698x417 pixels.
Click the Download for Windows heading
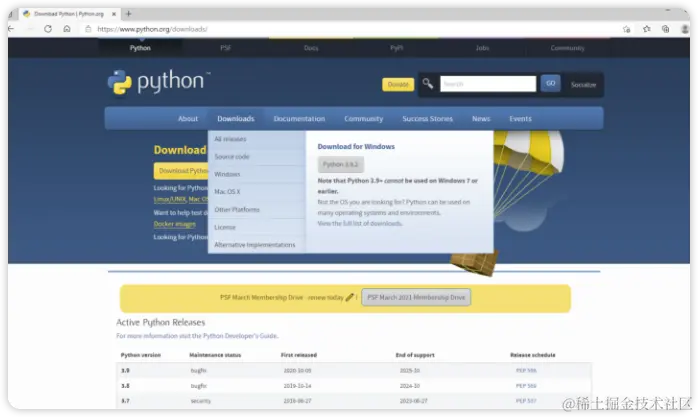coord(356,146)
